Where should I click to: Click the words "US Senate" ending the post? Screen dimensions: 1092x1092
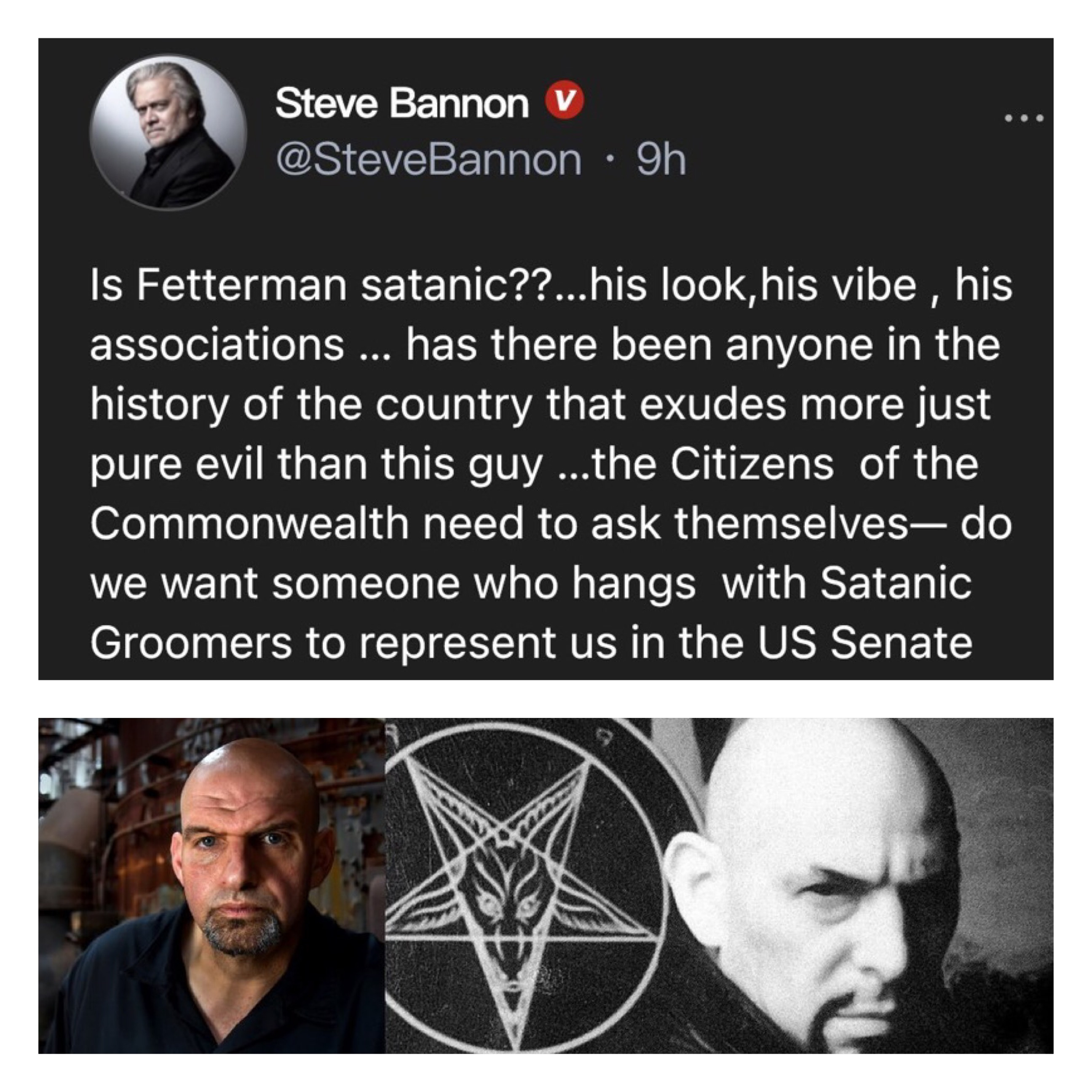[x=865, y=642]
